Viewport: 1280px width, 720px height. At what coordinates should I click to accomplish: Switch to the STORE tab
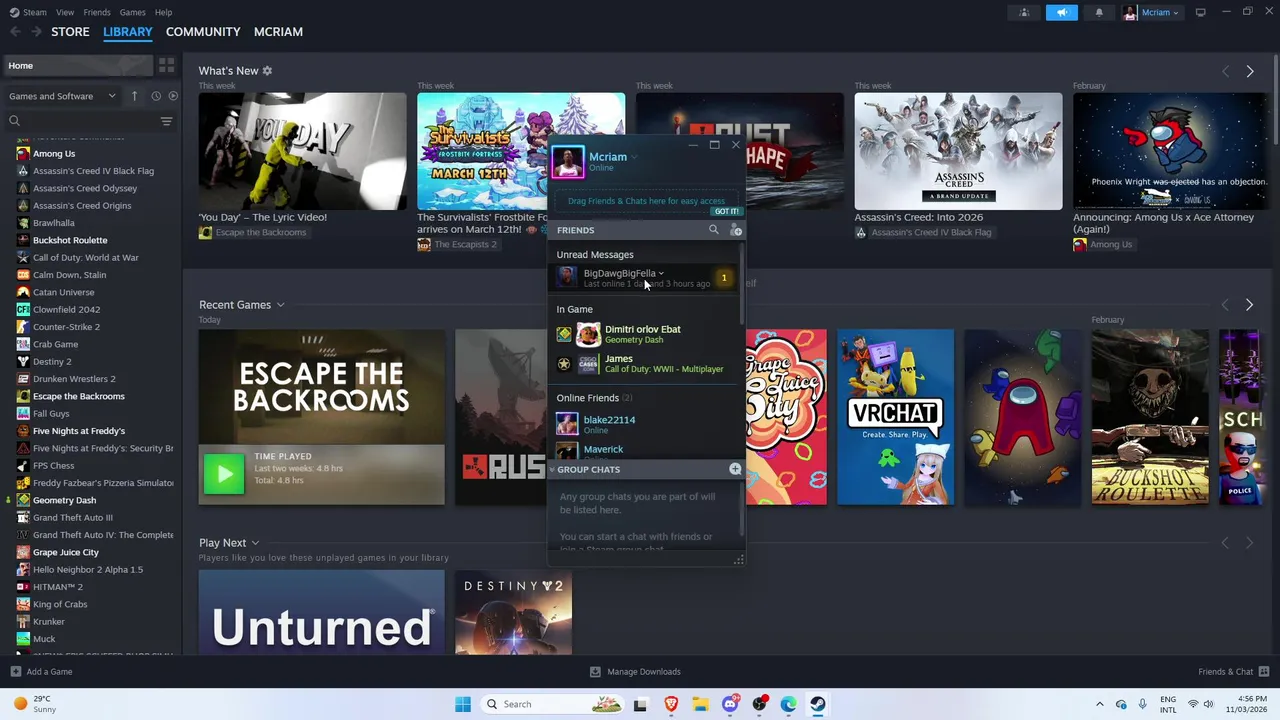[70, 32]
